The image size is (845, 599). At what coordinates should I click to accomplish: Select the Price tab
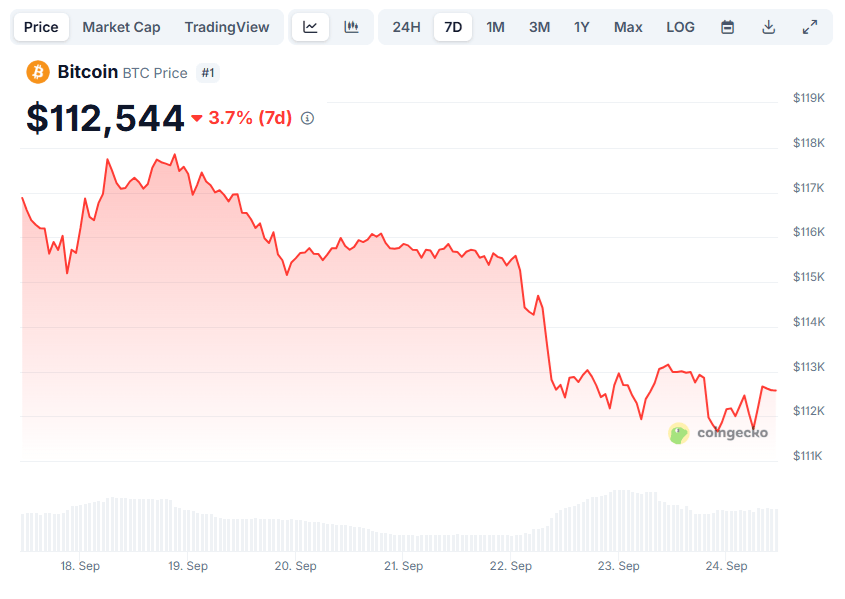[x=41, y=27]
